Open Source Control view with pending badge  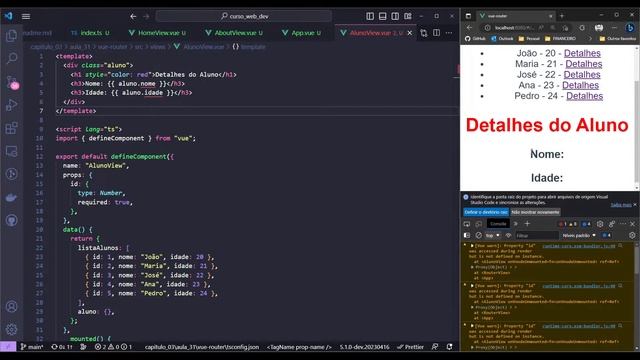(x=12, y=82)
